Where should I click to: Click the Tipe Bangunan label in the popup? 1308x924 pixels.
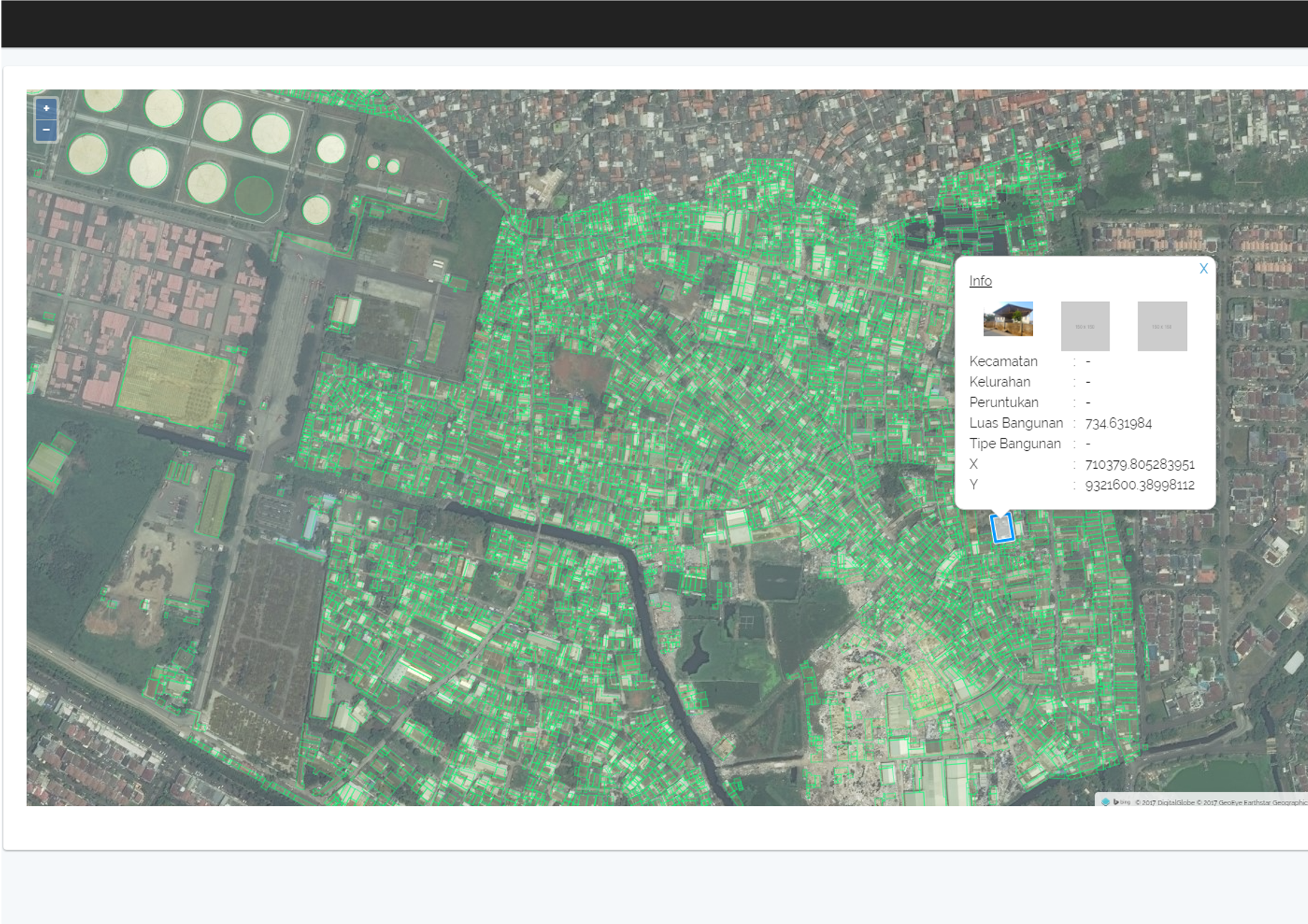(x=1014, y=444)
